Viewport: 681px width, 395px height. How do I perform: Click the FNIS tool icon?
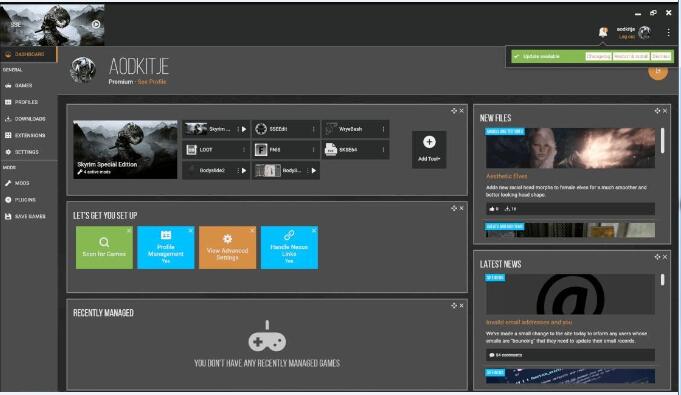tap(261, 149)
